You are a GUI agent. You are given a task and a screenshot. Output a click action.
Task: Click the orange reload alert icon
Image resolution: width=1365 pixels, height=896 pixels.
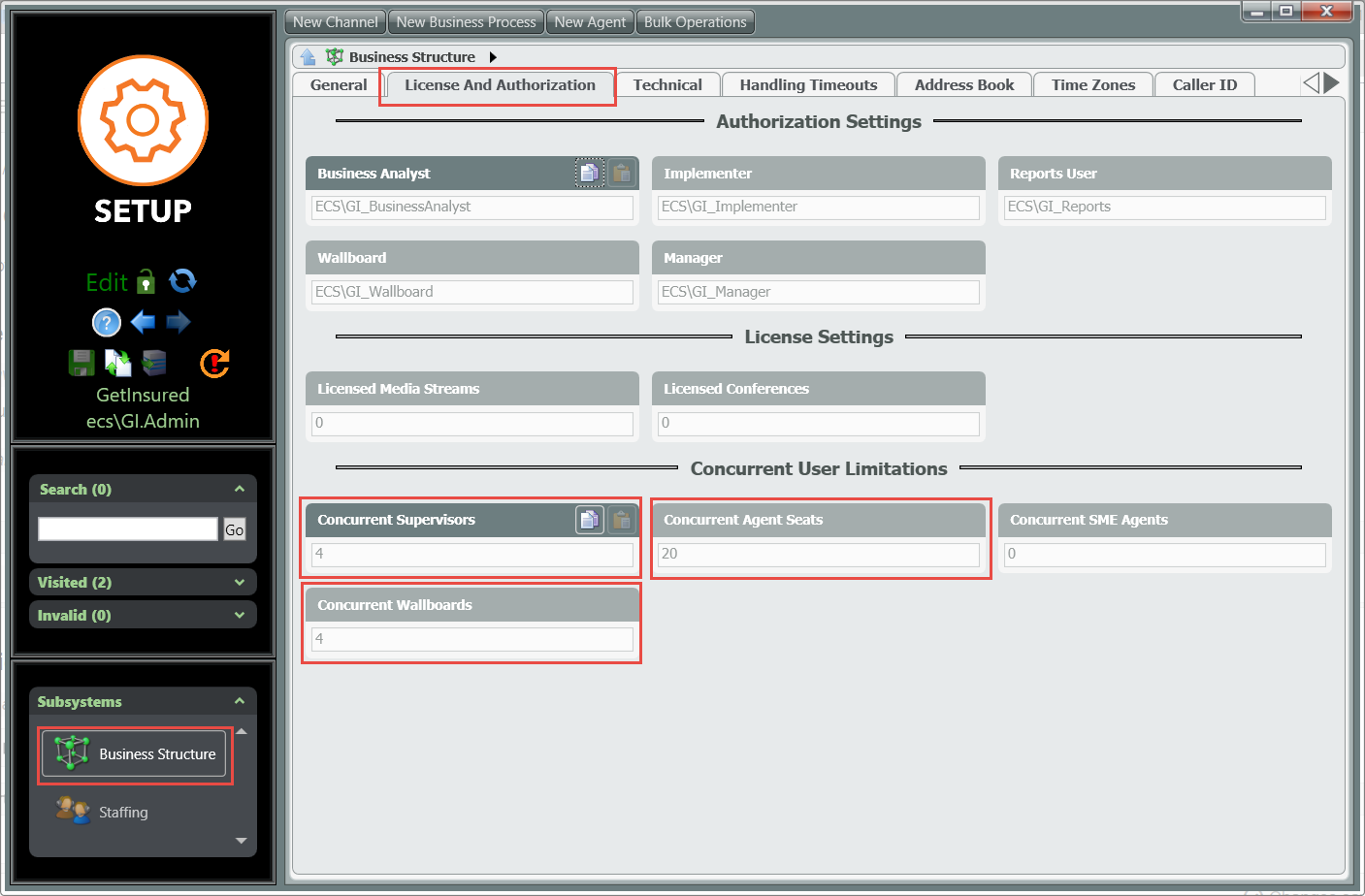click(214, 363)
